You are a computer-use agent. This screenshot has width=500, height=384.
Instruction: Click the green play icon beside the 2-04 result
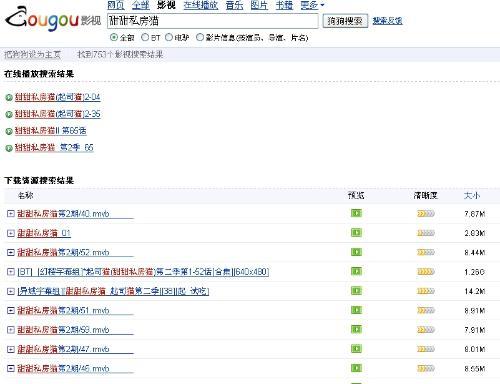9,98
